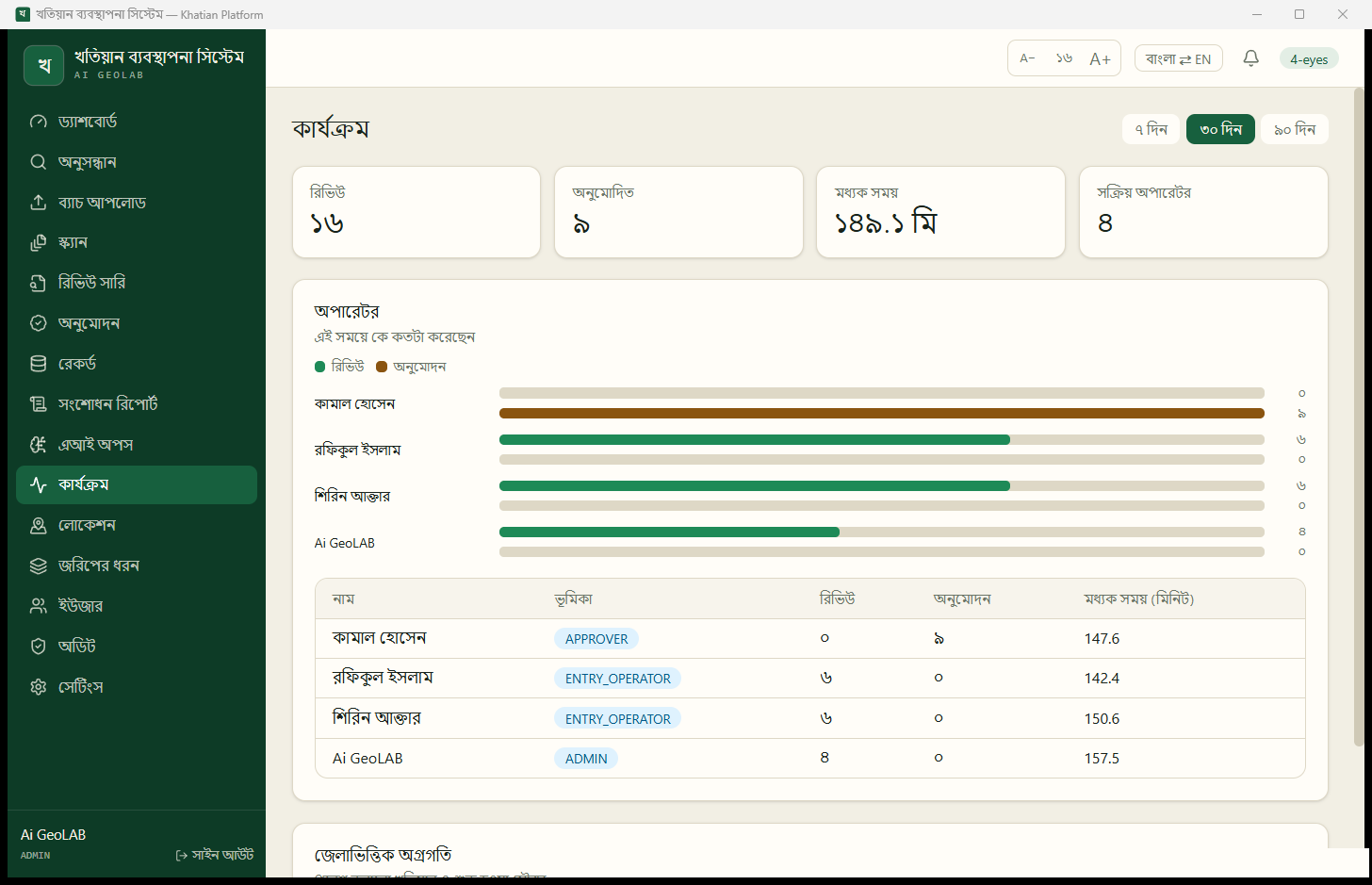
Task: Click the সক্রিয় অপারেটর ৪ card
Action: pyautogui.click(x=1203, y=212)
